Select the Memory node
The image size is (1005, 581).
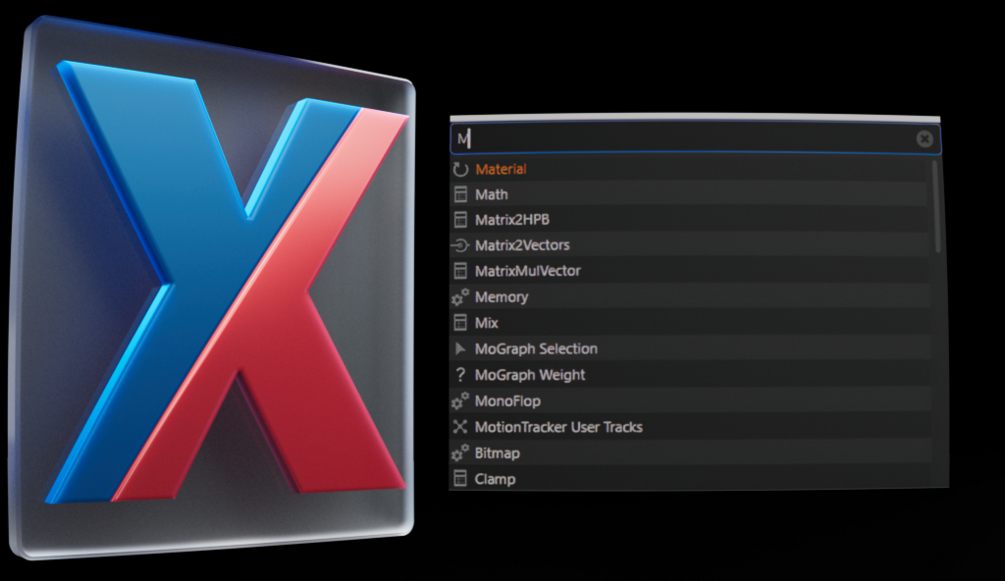(690, 297)
